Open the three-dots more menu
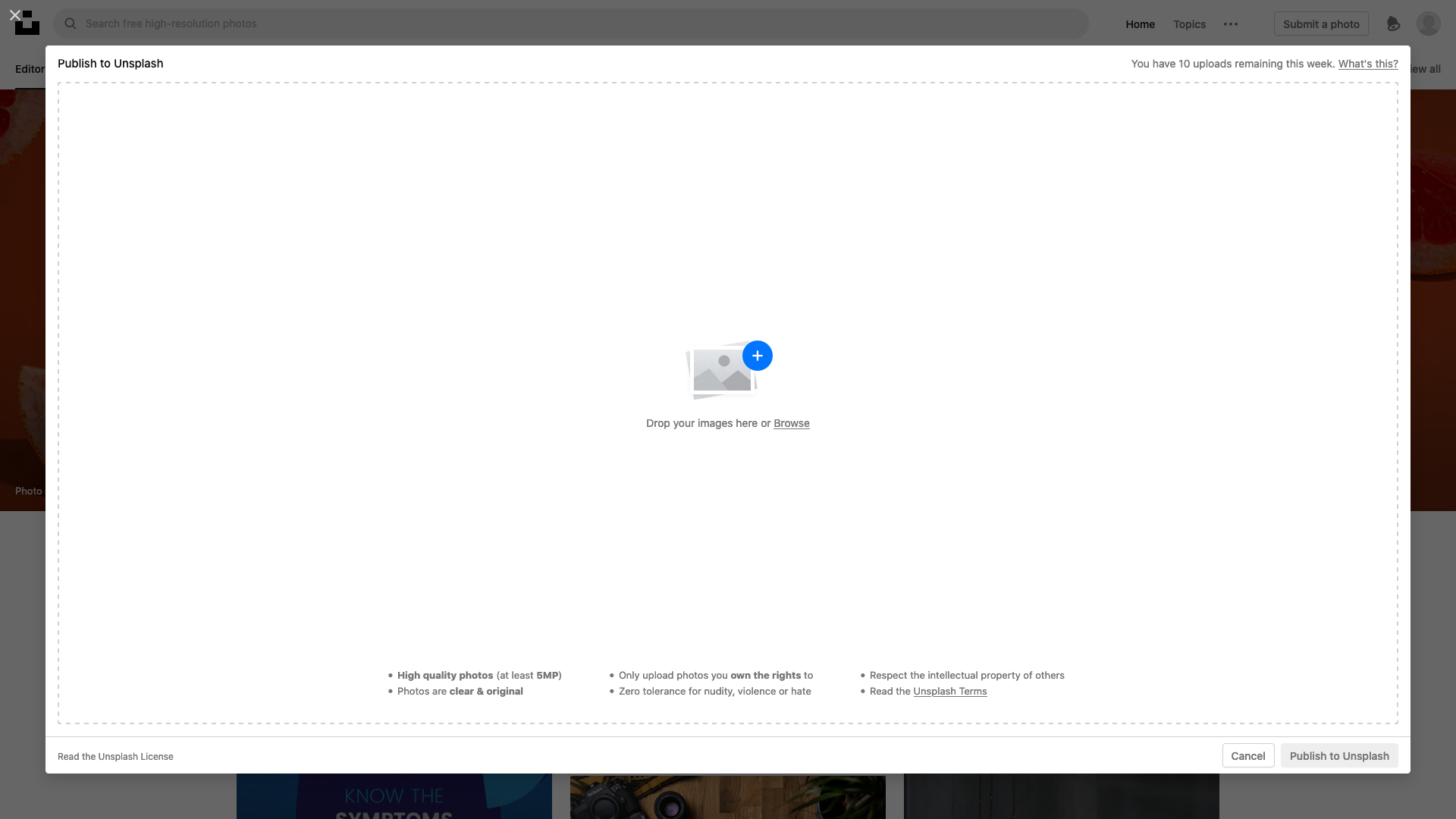This screenshot has height=819, width=1456. (1230, 24)
